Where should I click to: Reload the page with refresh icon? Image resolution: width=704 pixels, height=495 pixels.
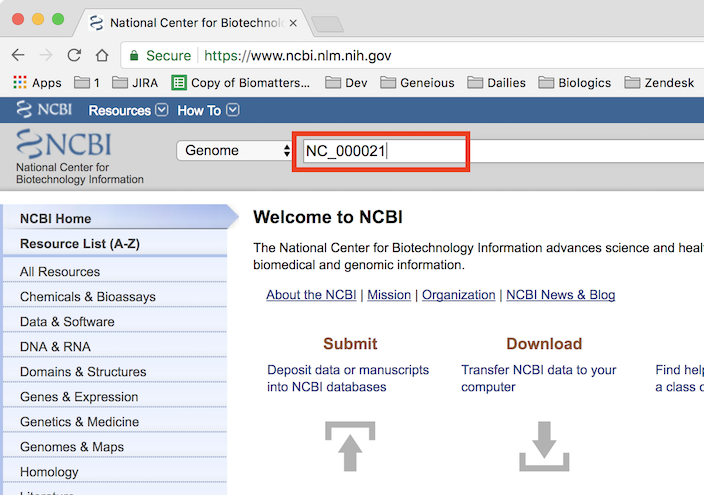[x=74, y=55]
